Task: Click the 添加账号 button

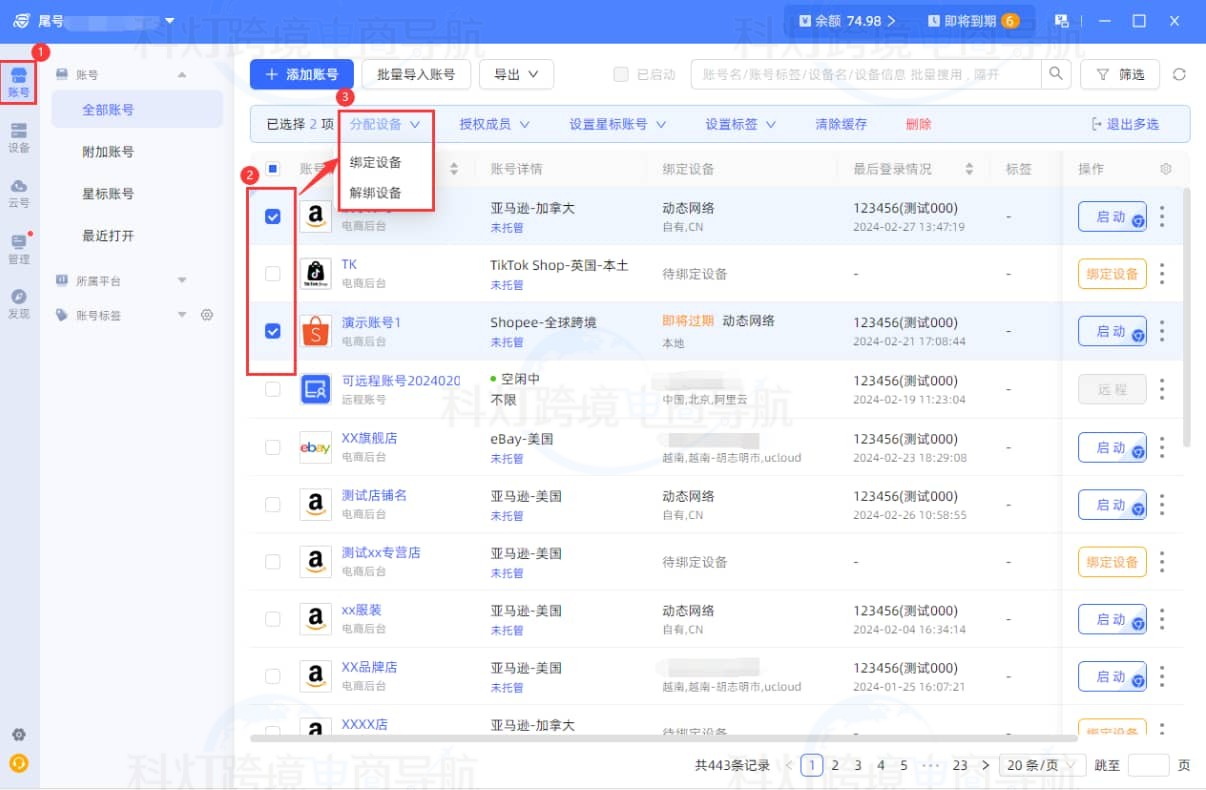Action: (x=301, y=74)
